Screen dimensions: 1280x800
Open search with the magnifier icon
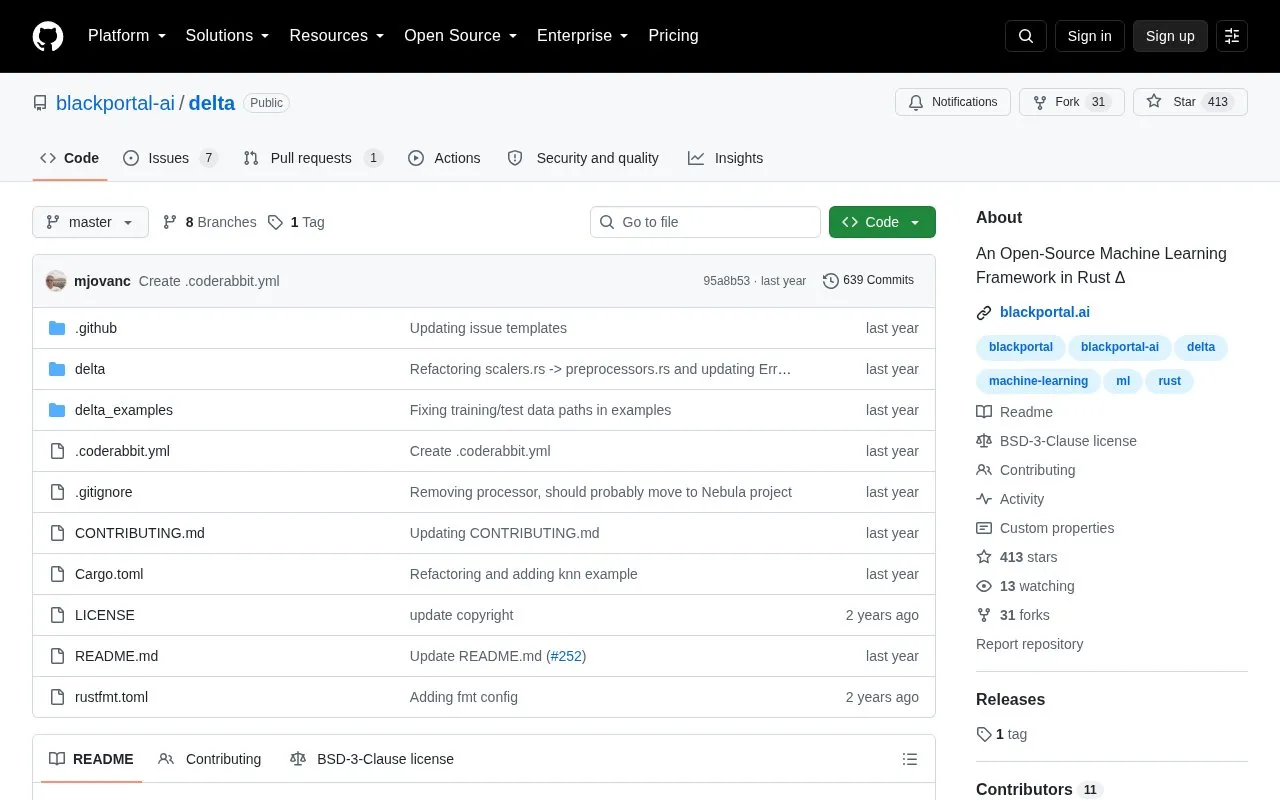point(1026,36)
